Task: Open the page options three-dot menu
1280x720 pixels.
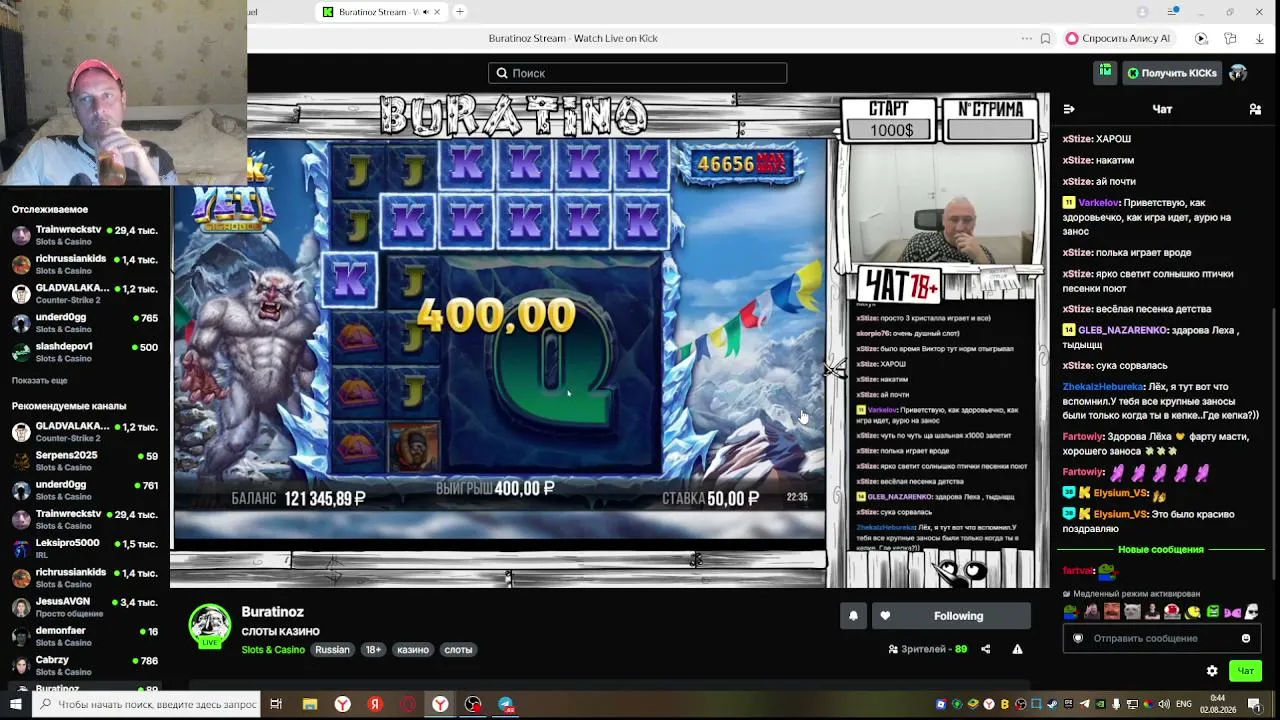Action: pos(1026,39)
